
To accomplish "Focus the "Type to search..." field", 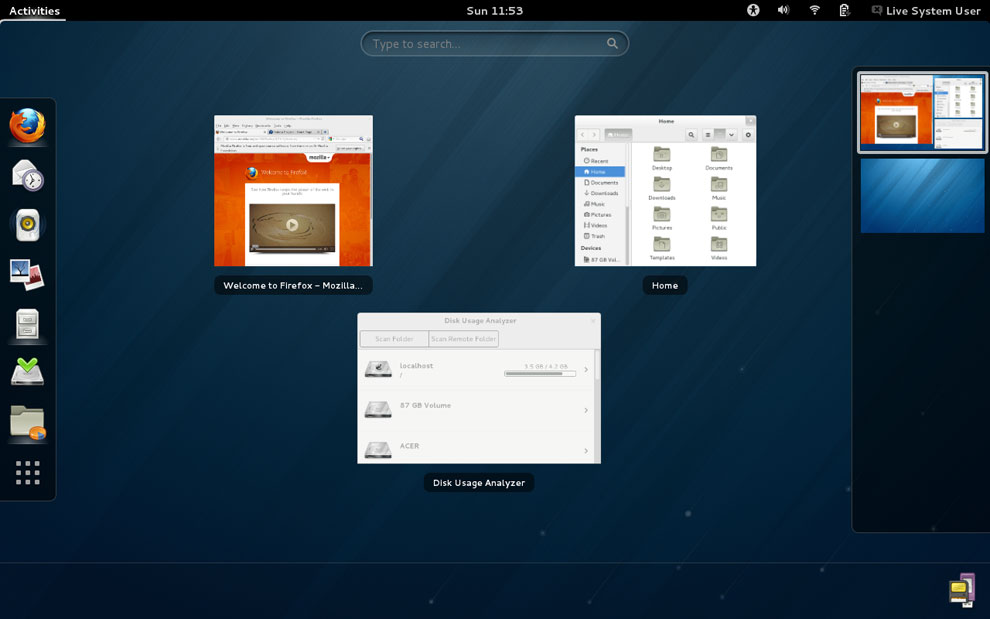I will [x=494, y=44].
